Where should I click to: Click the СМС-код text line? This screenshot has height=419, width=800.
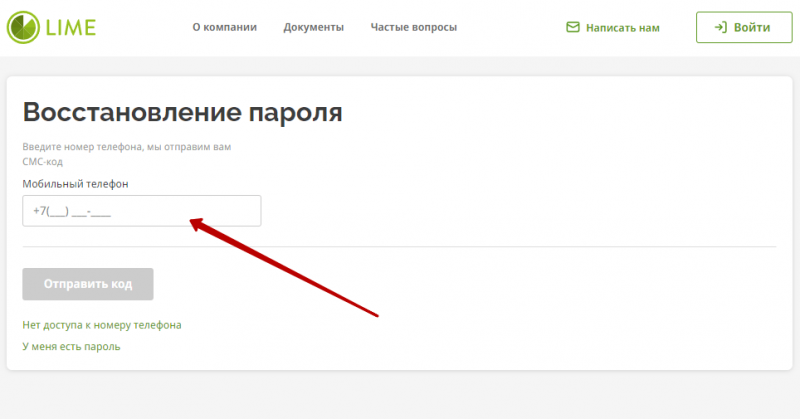click(43, 161)
